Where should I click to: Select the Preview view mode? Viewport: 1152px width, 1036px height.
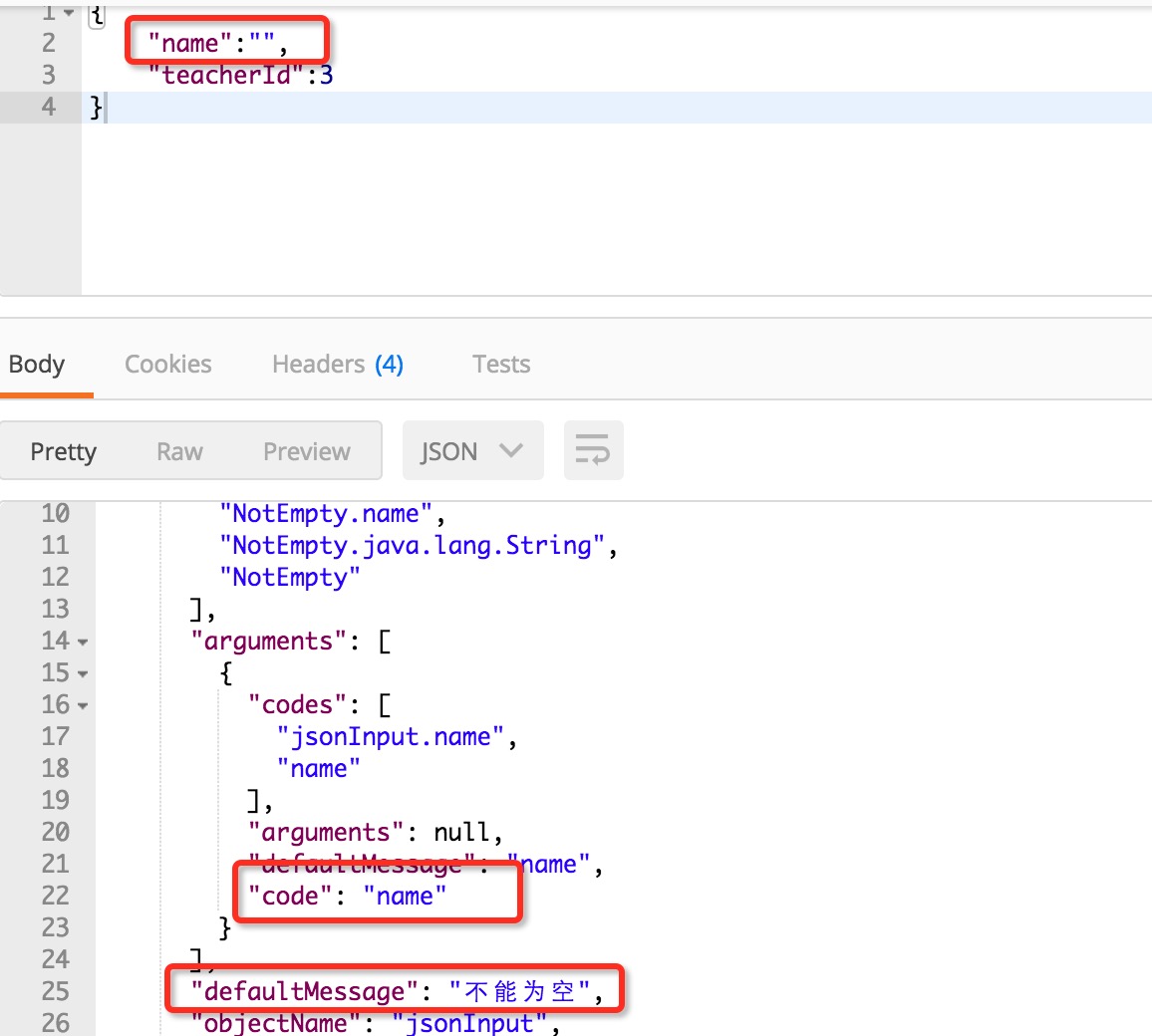(306, 451)
